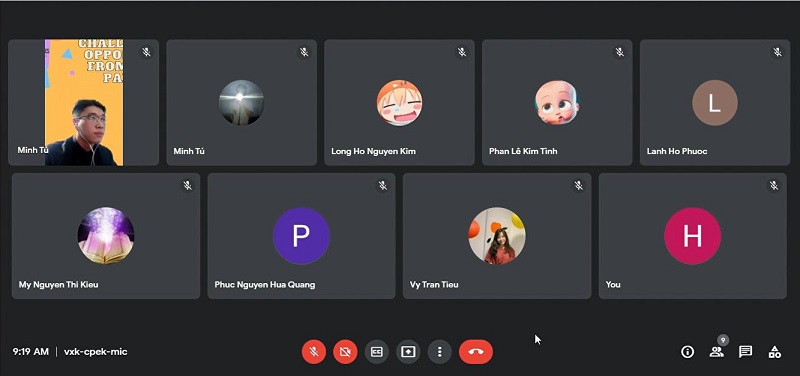Turn on camera using red video button
The image size is (800, 376).
345,352
